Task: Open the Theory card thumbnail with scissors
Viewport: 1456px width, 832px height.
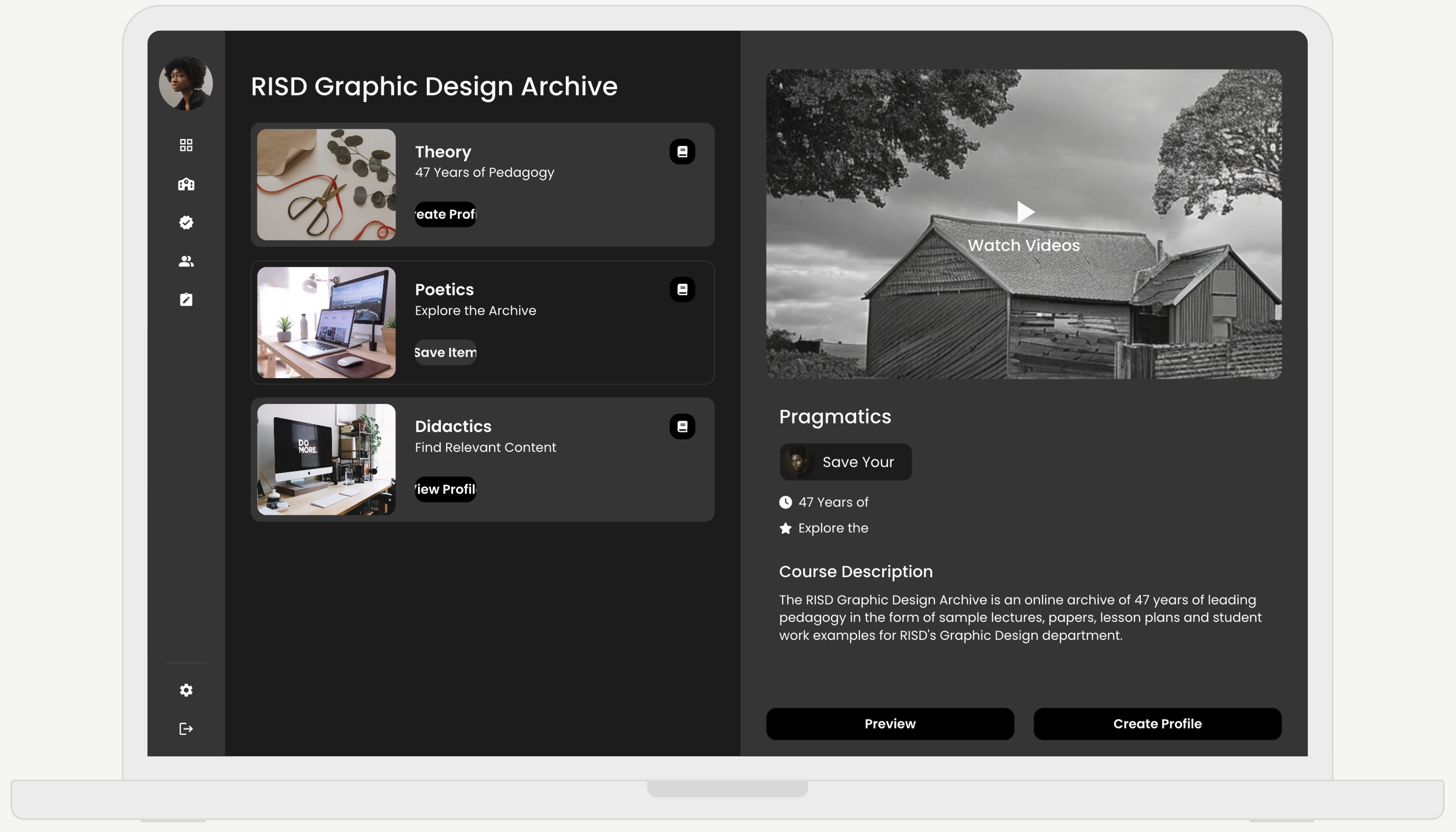Action: click(326, 184)
